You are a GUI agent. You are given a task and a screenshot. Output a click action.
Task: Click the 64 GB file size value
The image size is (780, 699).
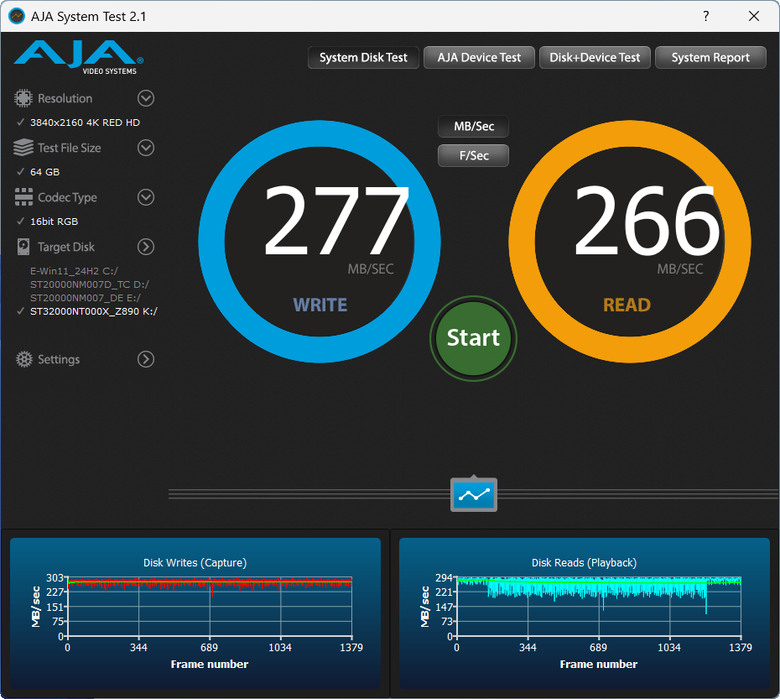[x=45, y=172]
